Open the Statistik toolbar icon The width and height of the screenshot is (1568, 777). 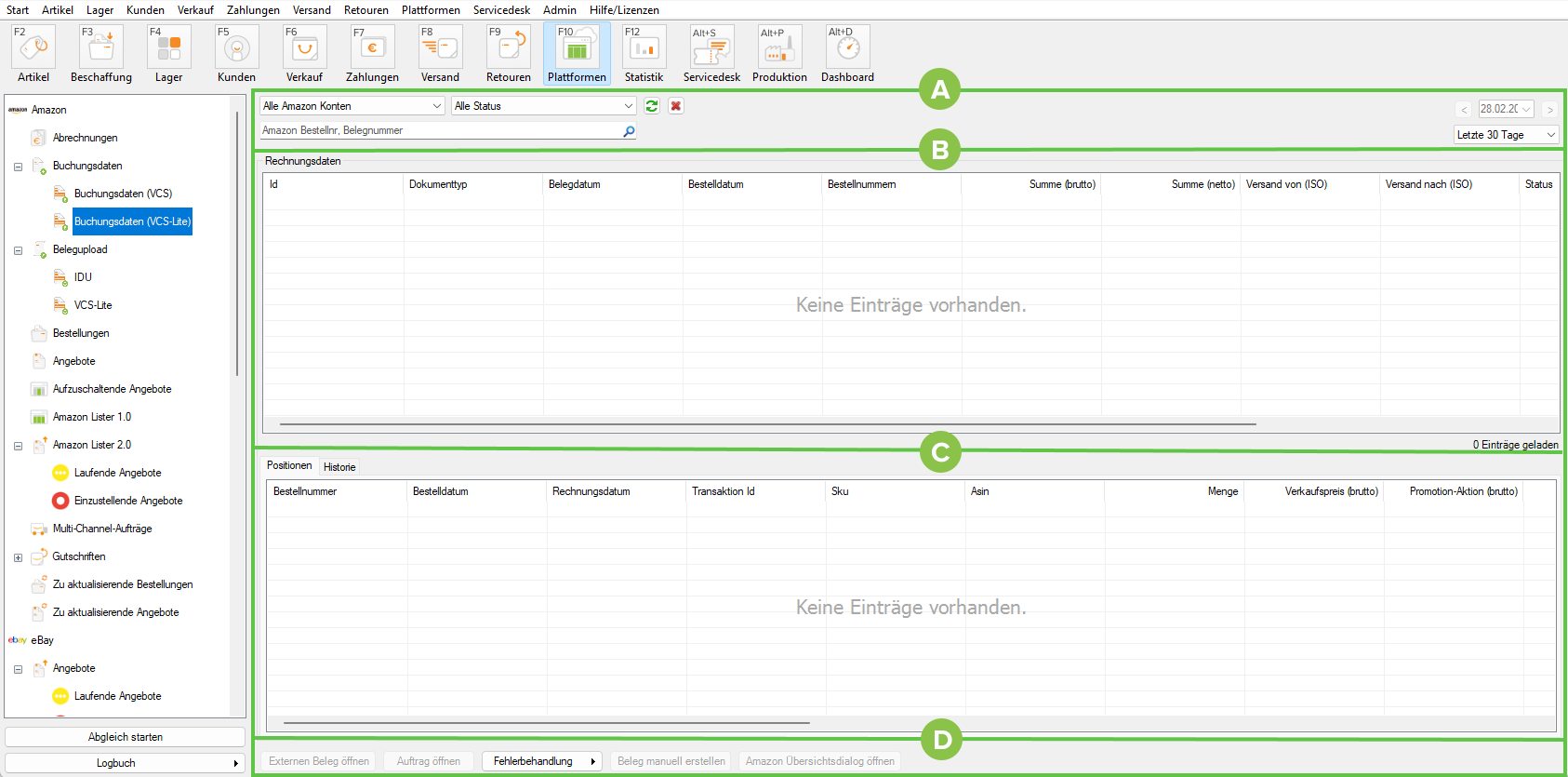(644, 54)
